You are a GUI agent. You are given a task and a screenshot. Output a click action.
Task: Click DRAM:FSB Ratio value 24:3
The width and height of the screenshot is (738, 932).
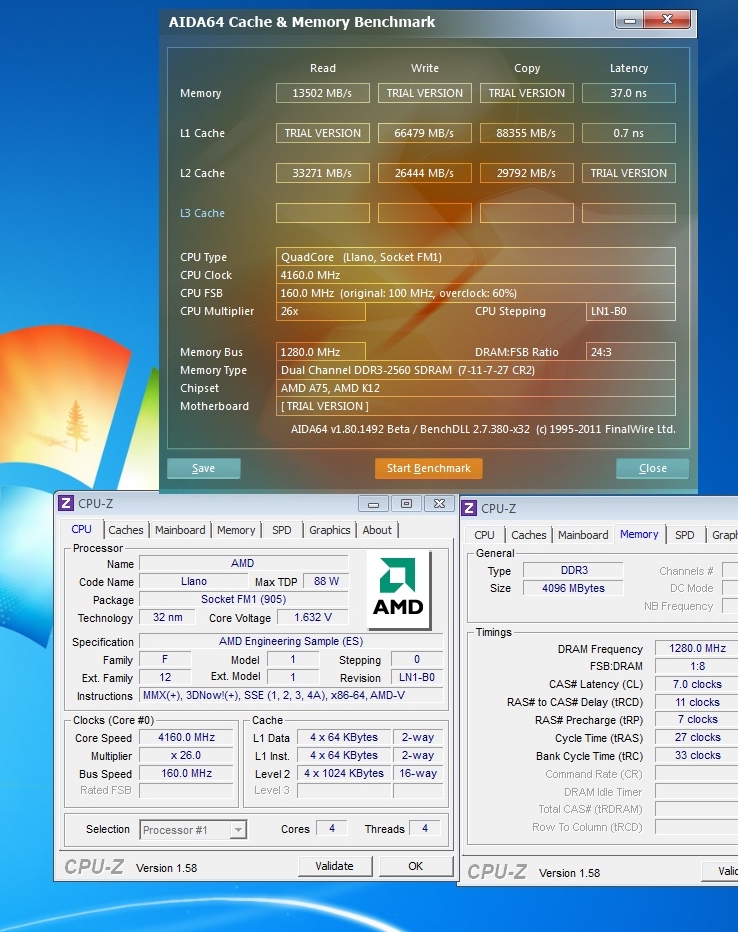(x=630, y=352)
